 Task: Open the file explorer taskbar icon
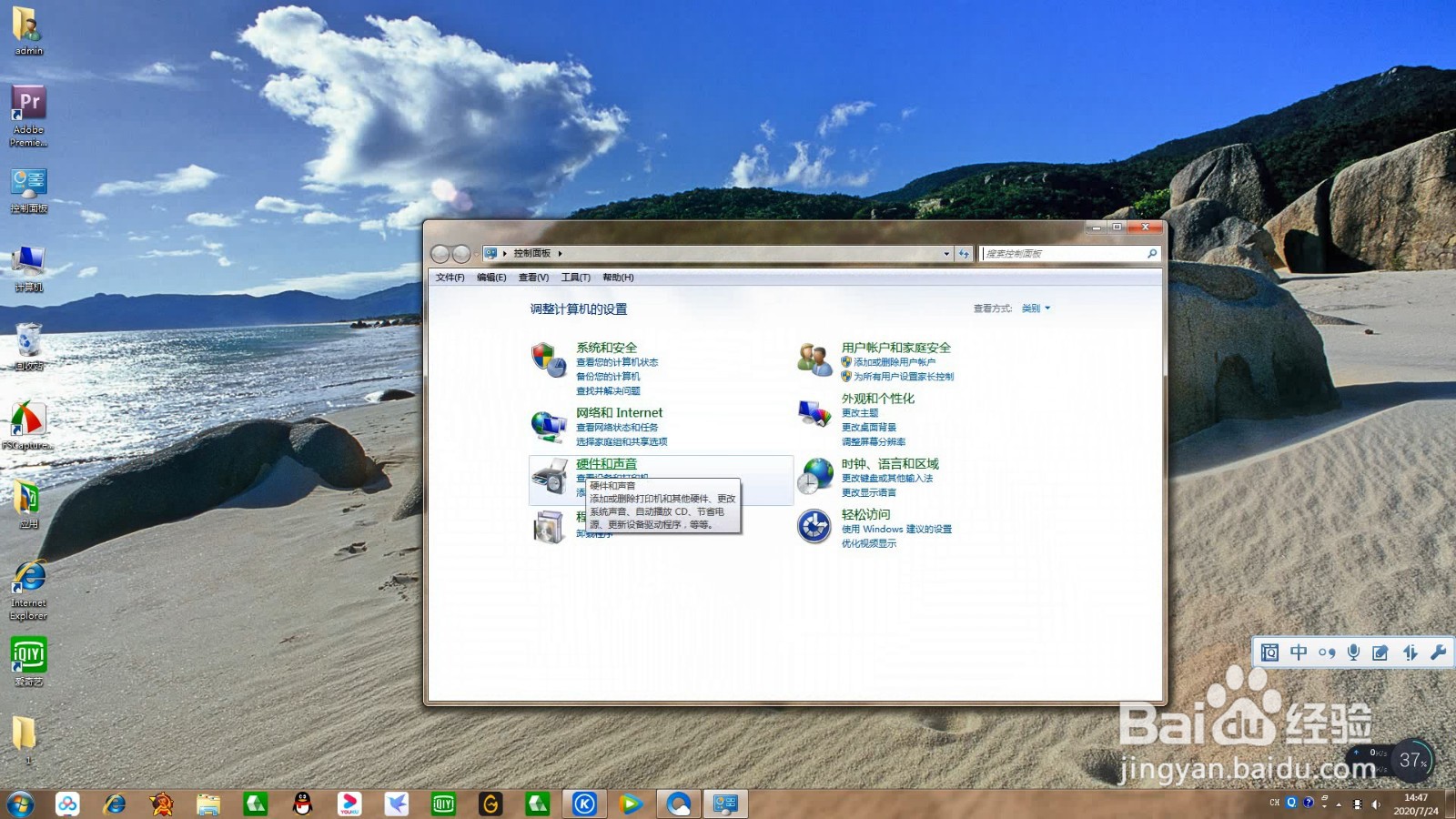coord(208,804)
